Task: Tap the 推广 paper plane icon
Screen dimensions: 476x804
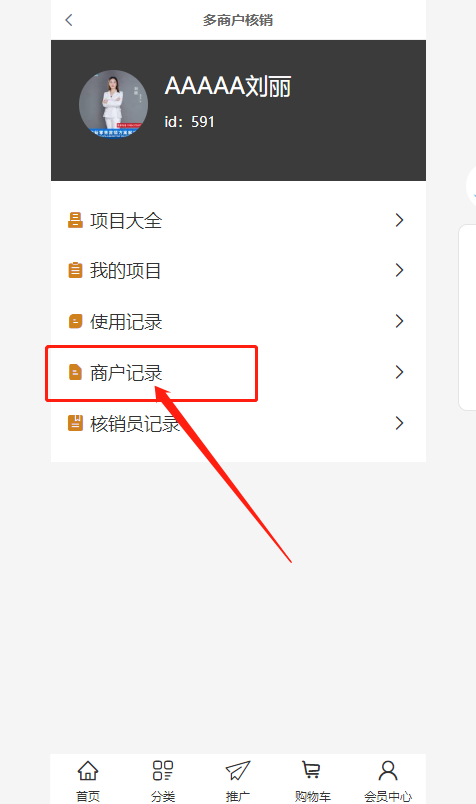Action: (x=238, y=770)
